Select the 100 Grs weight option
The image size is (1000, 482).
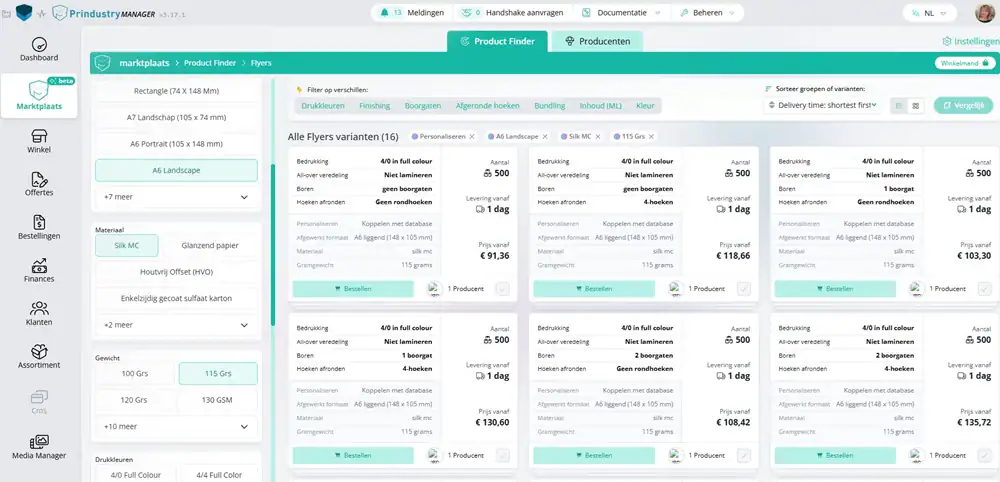pos(135,374)
